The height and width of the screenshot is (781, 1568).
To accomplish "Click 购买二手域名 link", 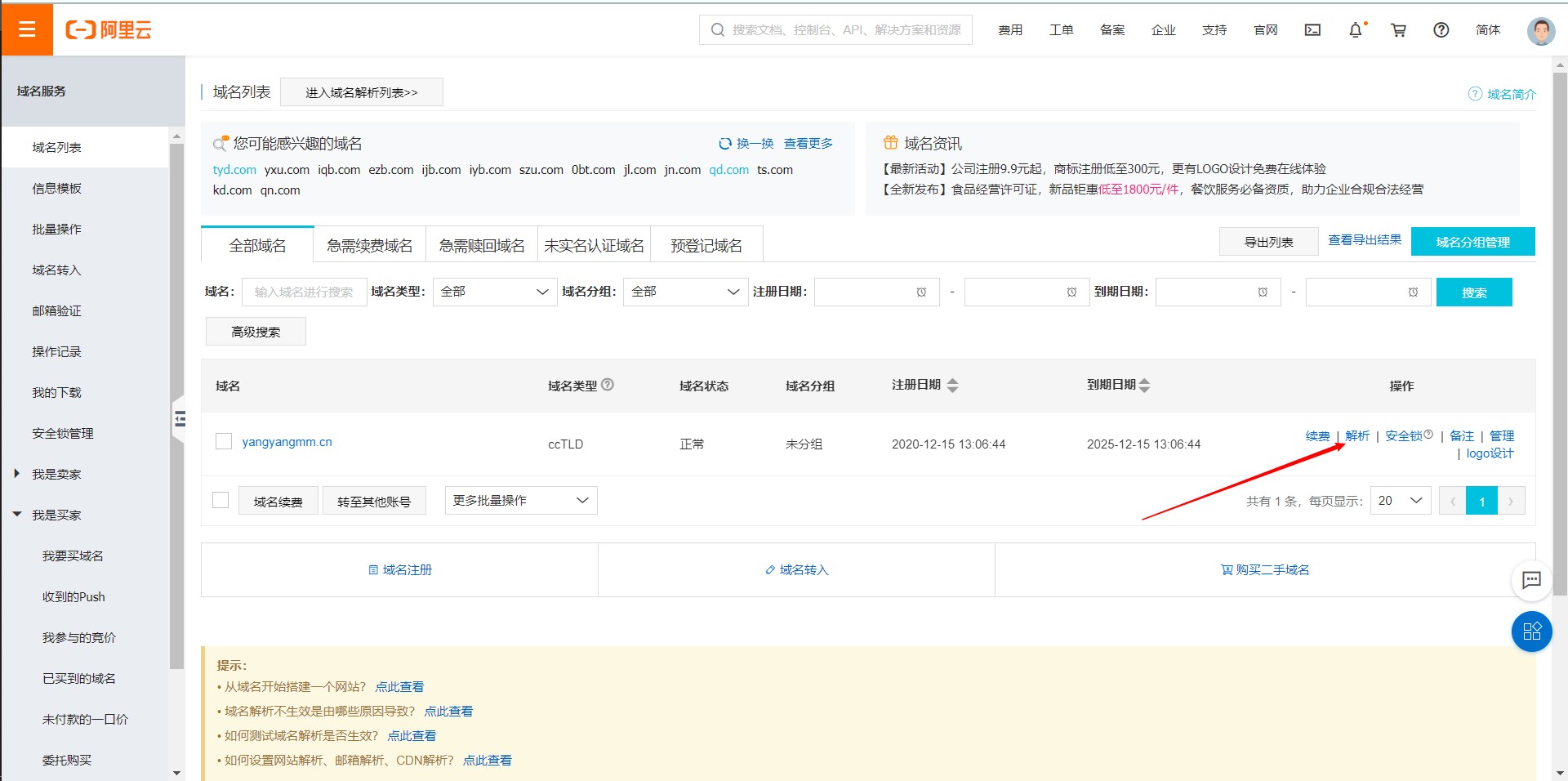I will point(1265,569).
